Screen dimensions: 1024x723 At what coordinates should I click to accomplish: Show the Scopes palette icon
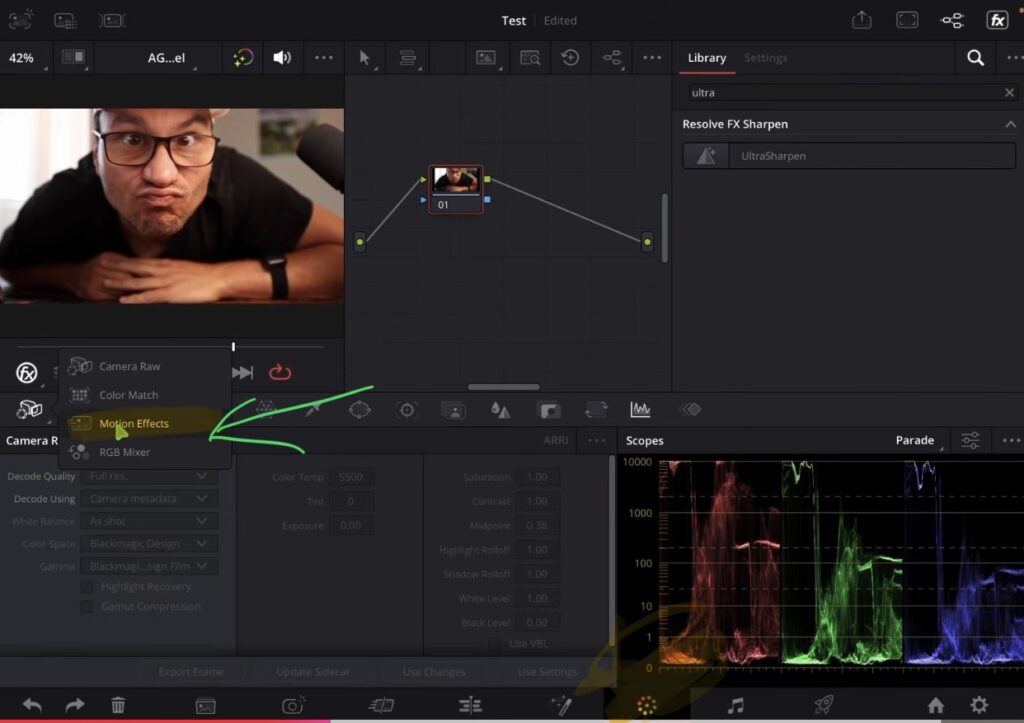point(640,410)
